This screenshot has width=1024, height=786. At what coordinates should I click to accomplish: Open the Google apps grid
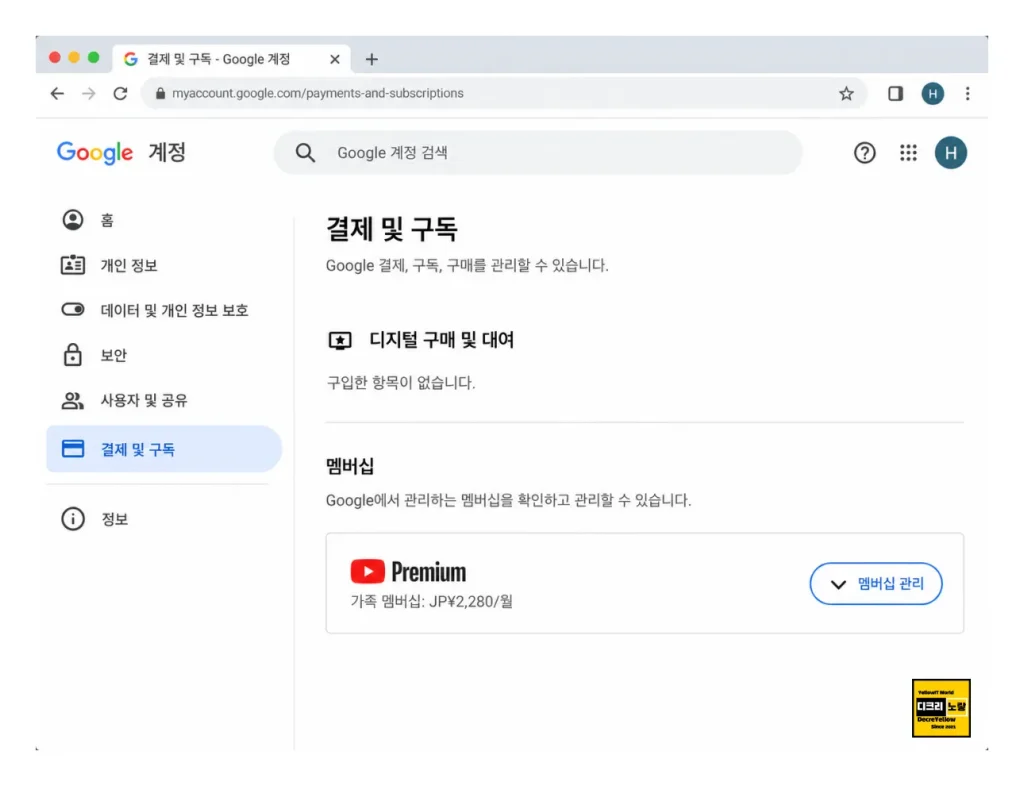click(908, 153)
